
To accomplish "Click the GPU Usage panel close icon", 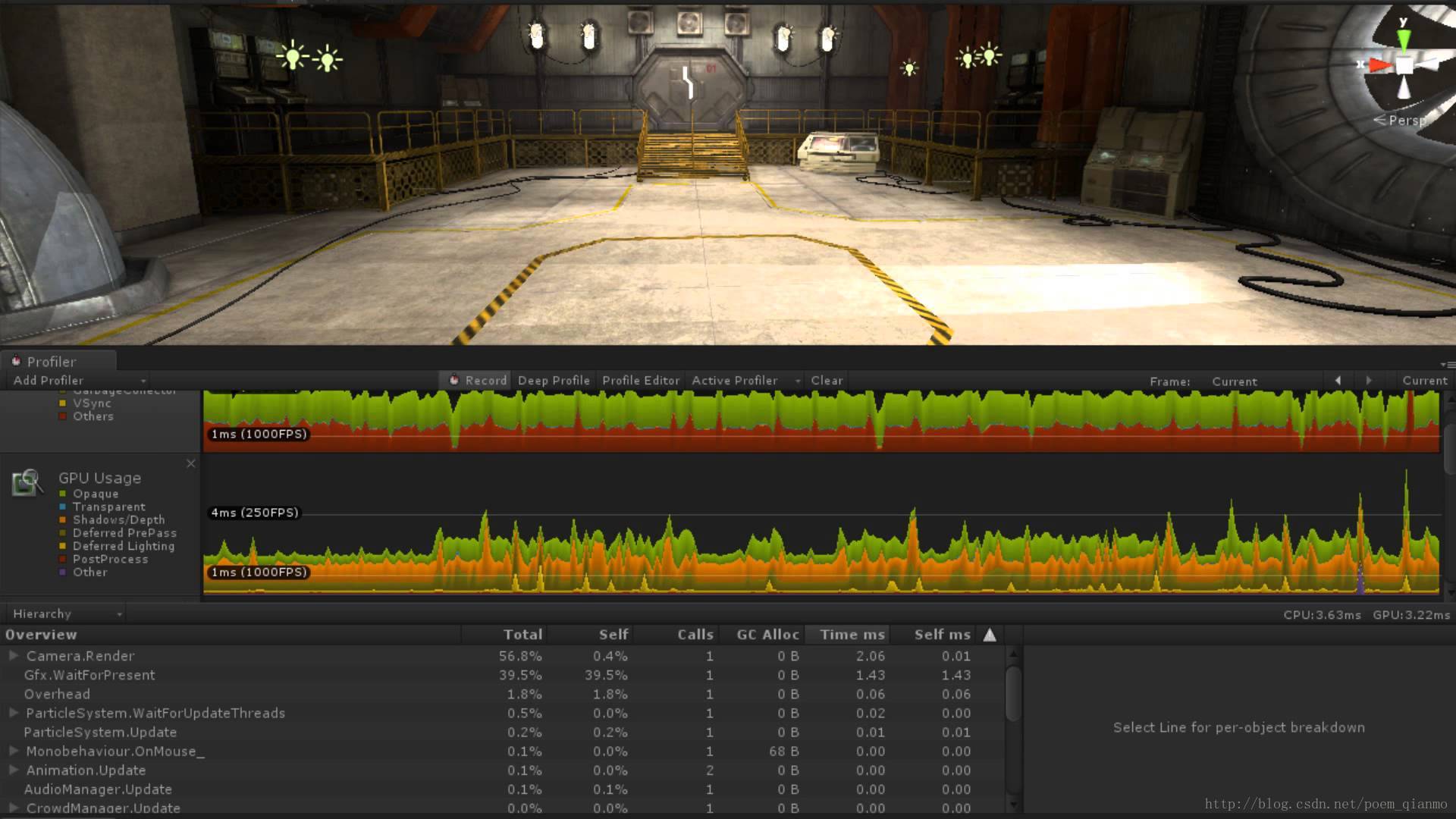I will (191, 463).
